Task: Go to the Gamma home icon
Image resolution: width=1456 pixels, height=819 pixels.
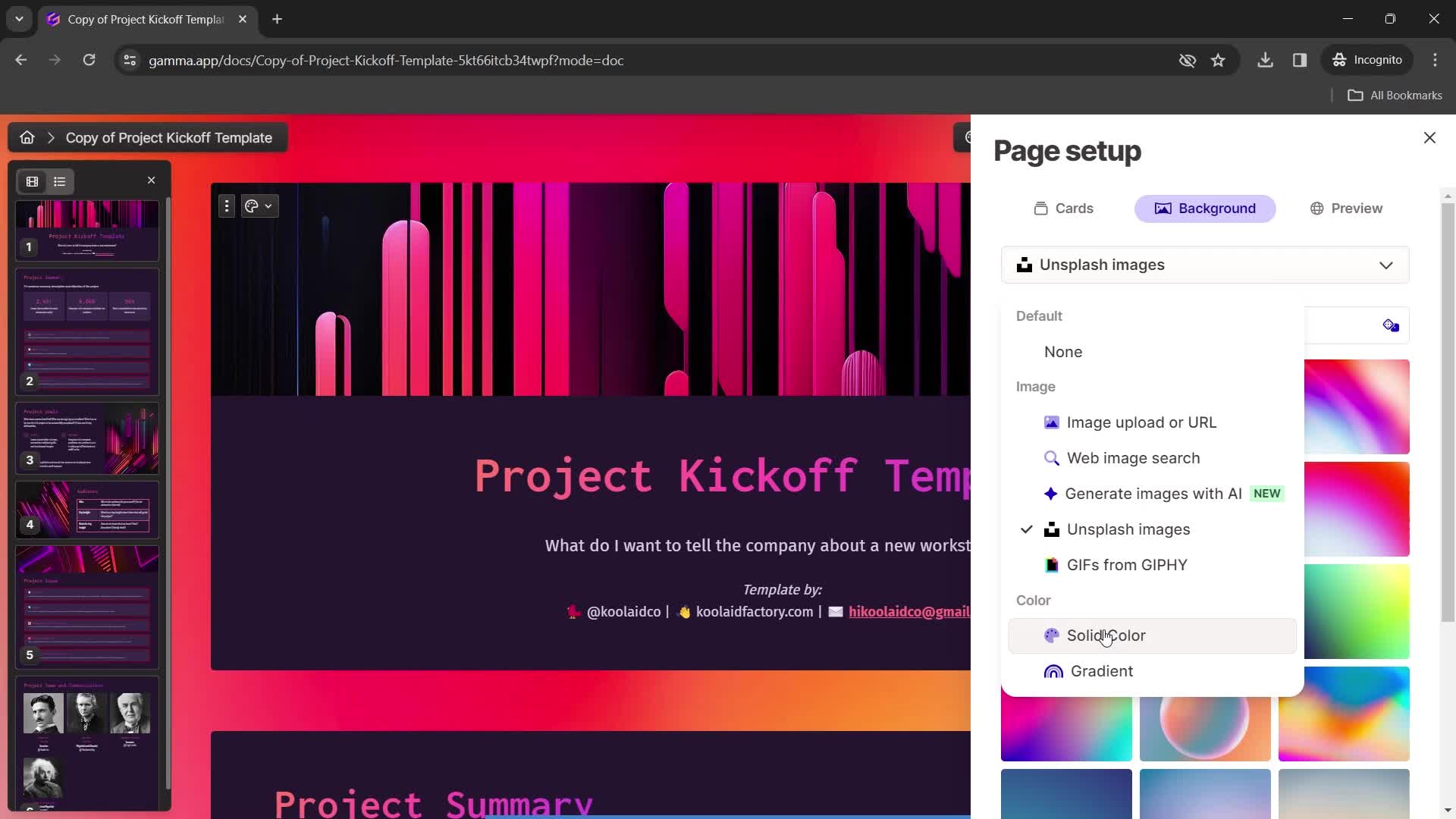Action: (x=27, y=138)
